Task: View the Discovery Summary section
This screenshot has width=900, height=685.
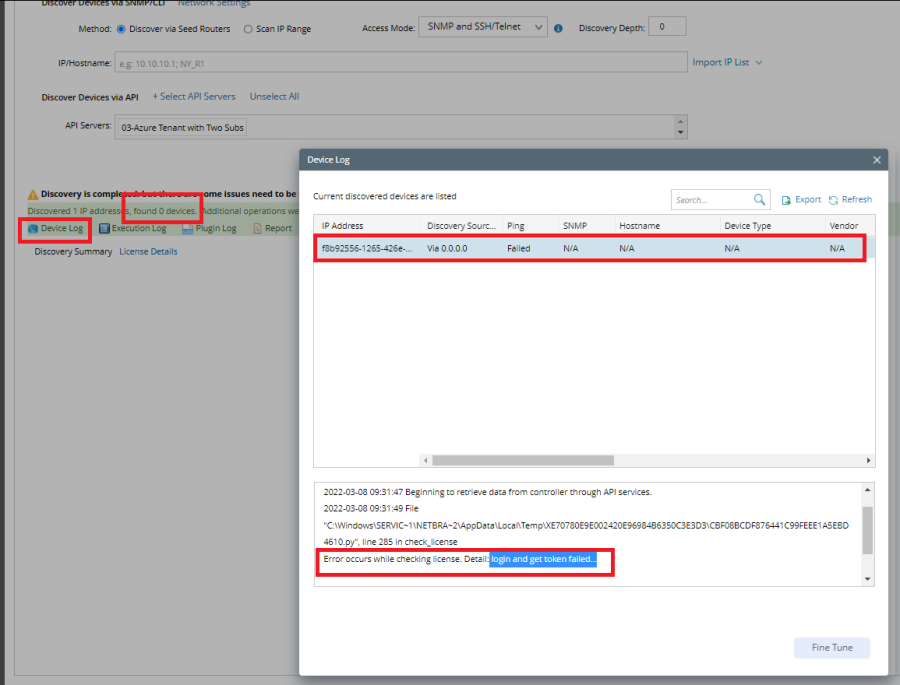Action: pos(72,251)
